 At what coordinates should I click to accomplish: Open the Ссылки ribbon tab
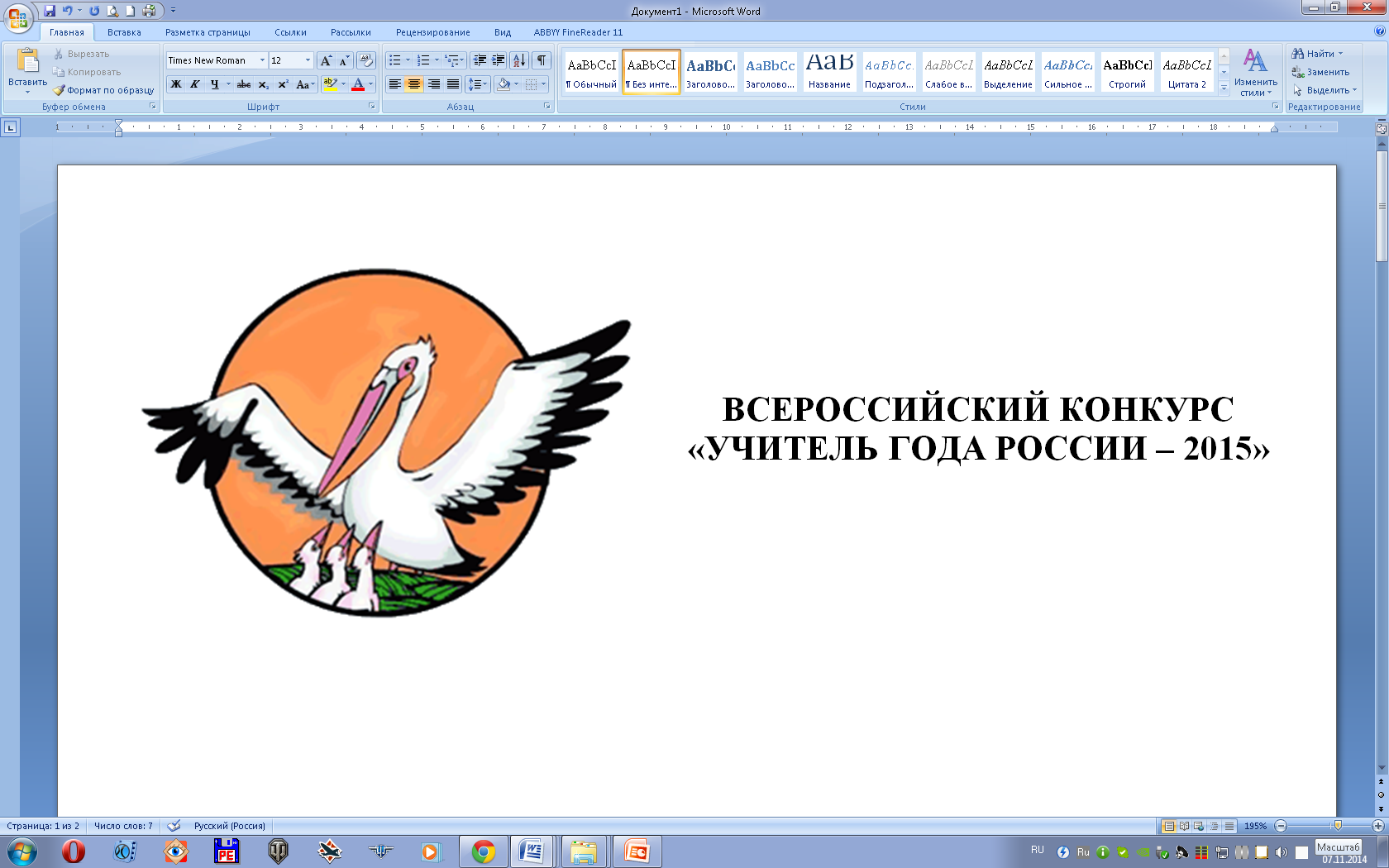290,32
